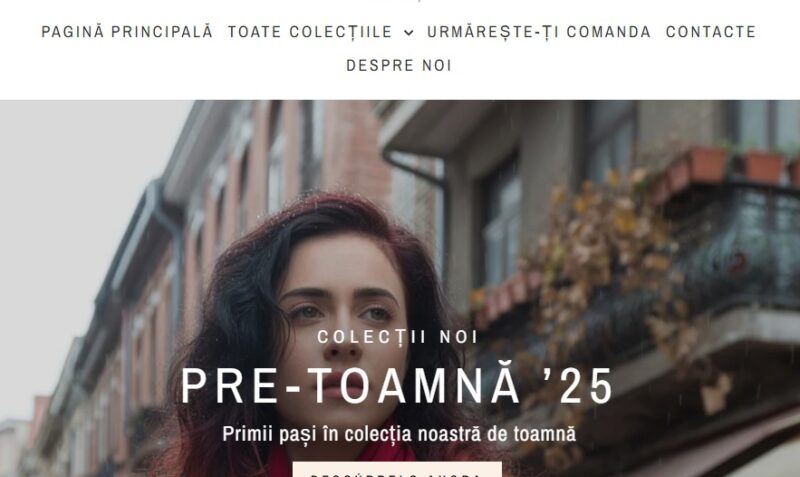Open the CONTACTE page

point(711,32)
